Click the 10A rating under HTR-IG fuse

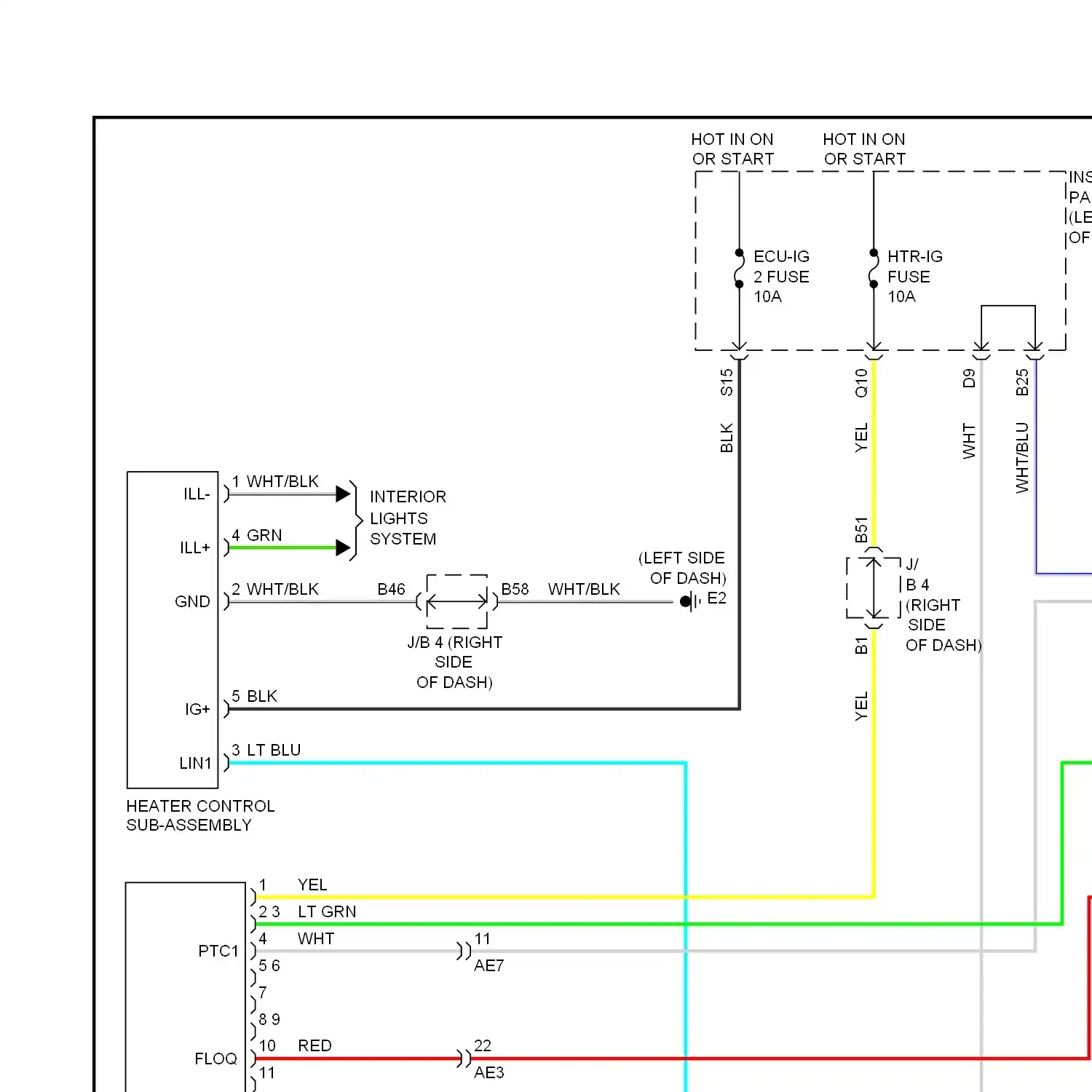click(x=901, y=296)
